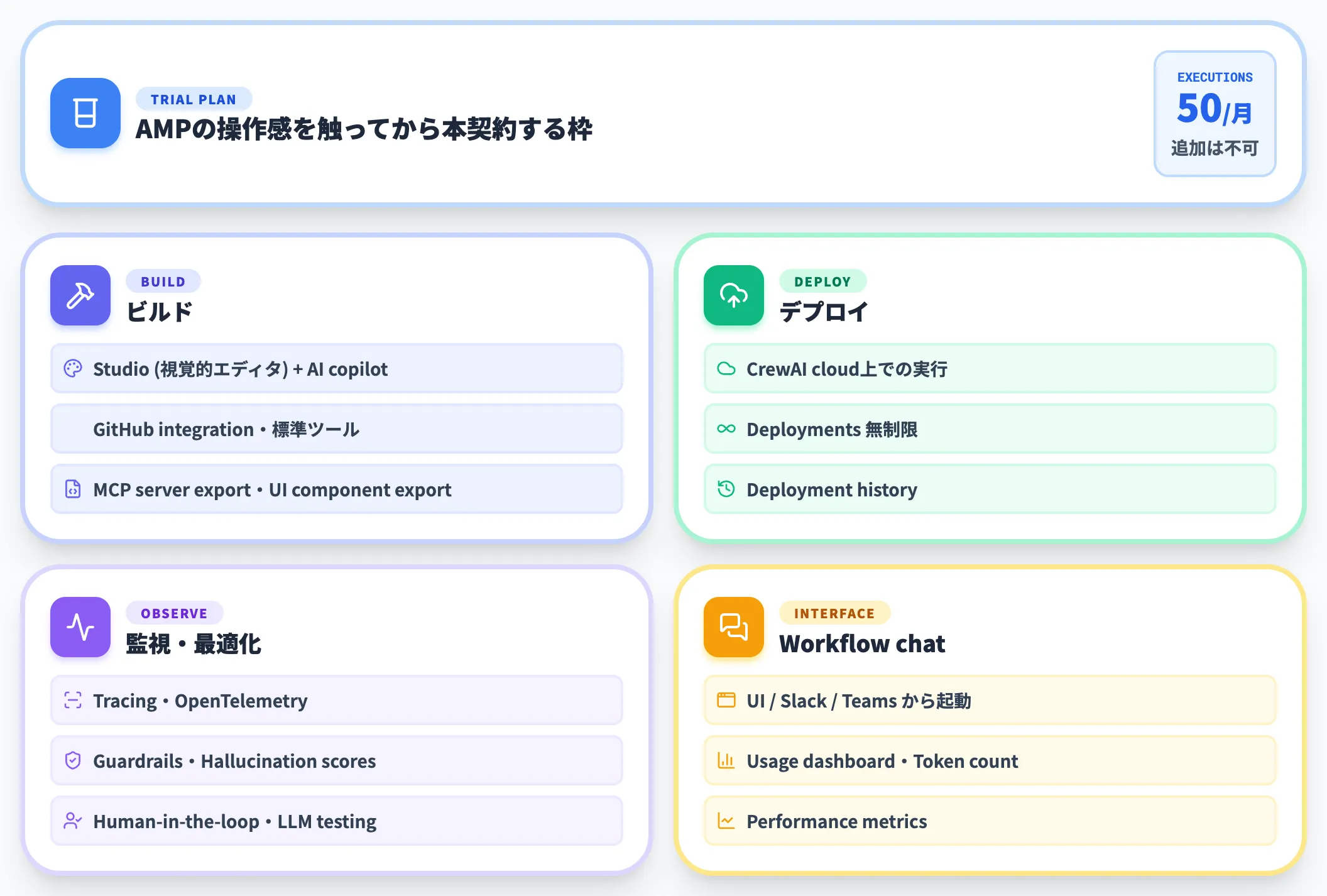Viewport: 1327px width, 896px height.
Task: Click the 監視・最適化 heading
Action: (x=194, y=644)
